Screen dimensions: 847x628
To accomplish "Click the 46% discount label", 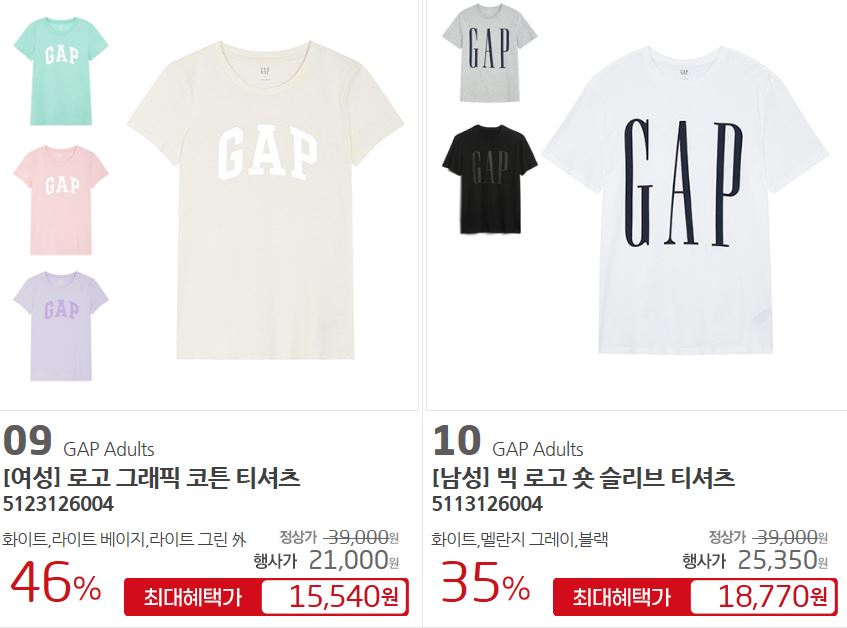I will click(x=56, y=583).
